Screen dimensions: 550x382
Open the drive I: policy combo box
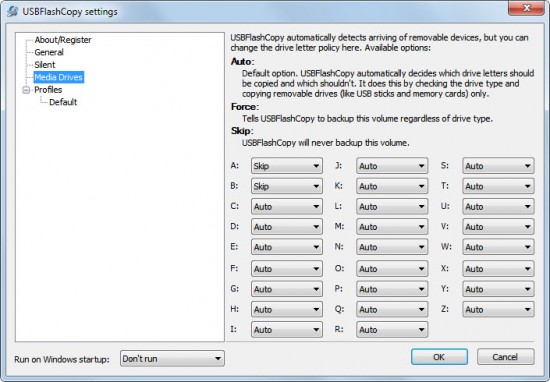(287, 329)
